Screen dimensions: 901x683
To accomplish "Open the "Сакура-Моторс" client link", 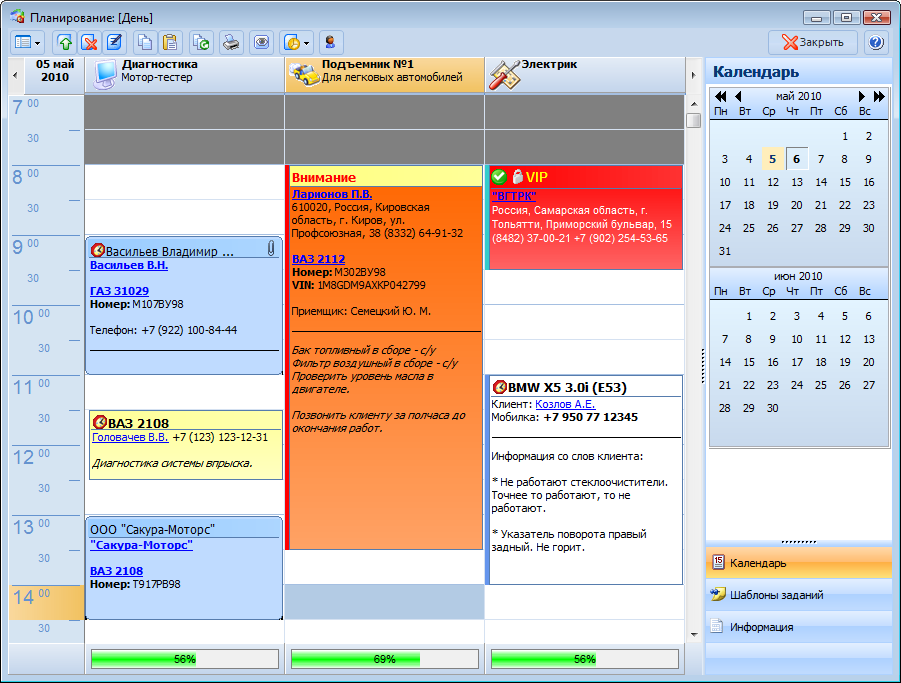I will pyautogui.click(x=141, y=545).
